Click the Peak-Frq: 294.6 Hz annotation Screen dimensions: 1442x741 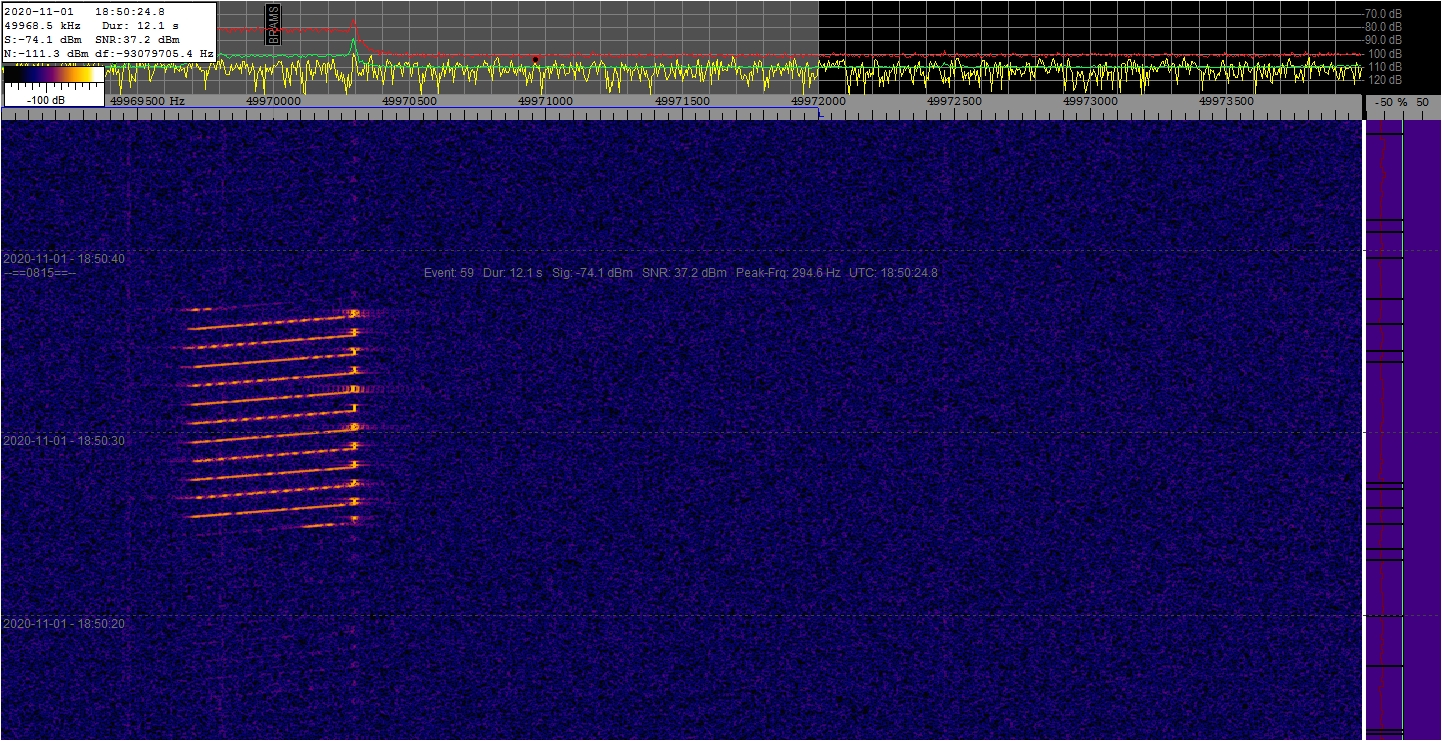pos(788,272)
